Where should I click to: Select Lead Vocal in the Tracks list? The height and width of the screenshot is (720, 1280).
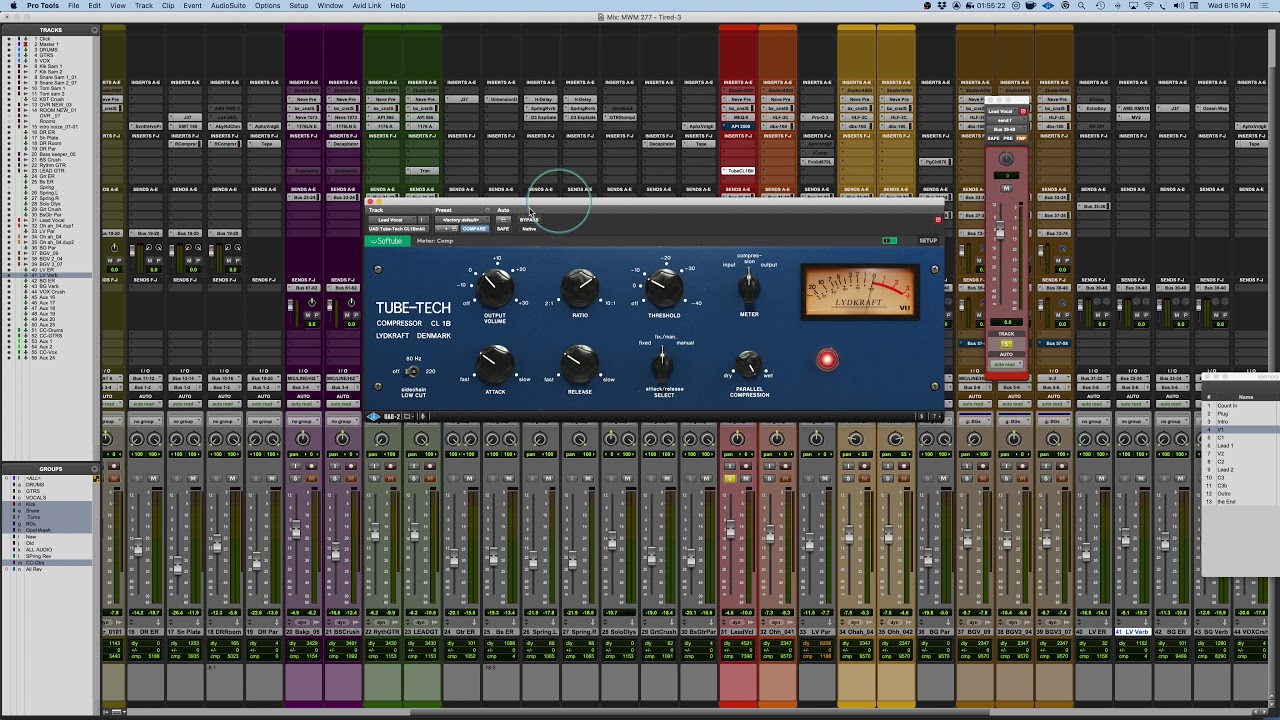click(51, 220)
